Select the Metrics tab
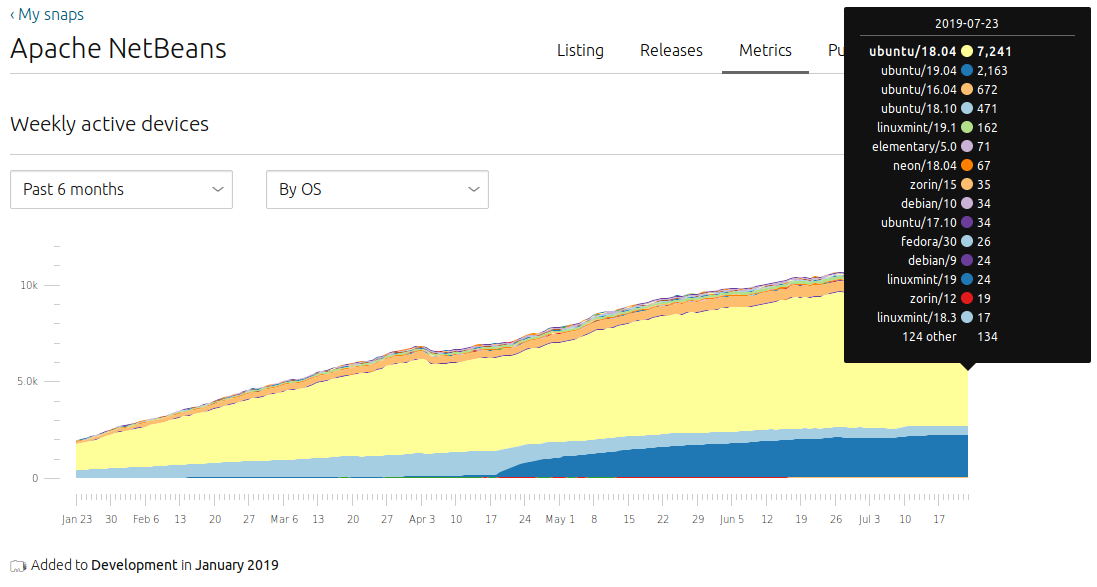 pos(765,51)
